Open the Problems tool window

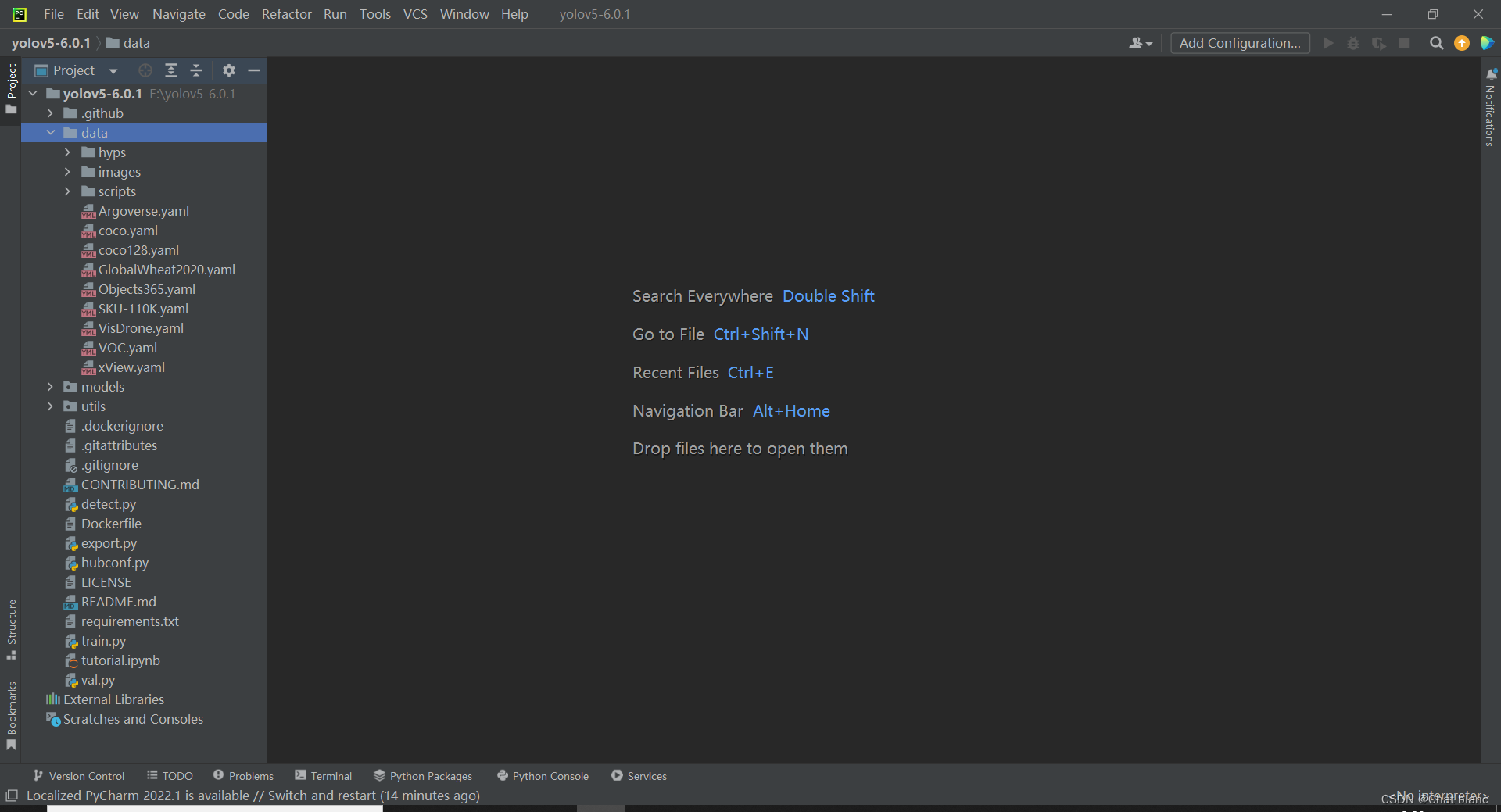243,776
